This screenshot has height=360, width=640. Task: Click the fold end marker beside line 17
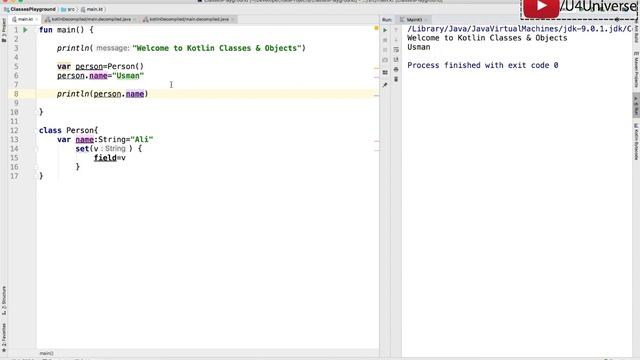coord(36,176)
